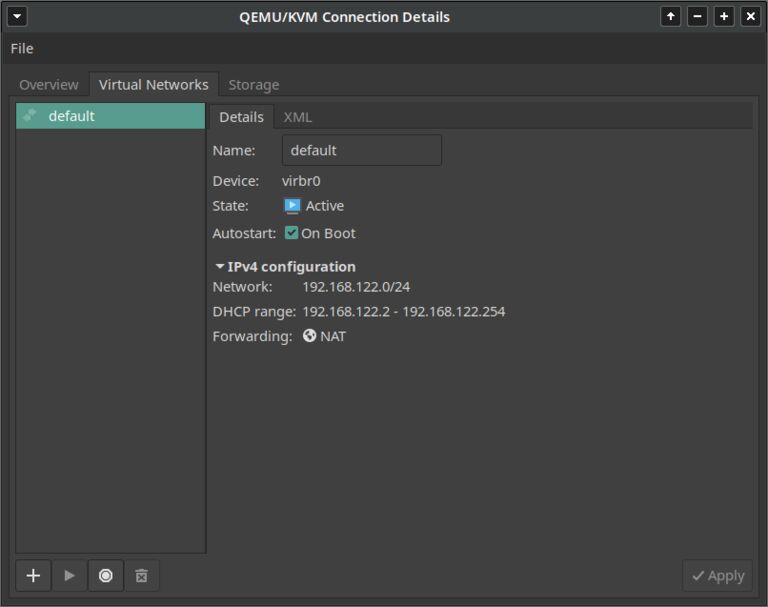Viewport: 768px width, 607px height.
Task: Click the keep-above up arrow title button
Action: coord(671,17)
